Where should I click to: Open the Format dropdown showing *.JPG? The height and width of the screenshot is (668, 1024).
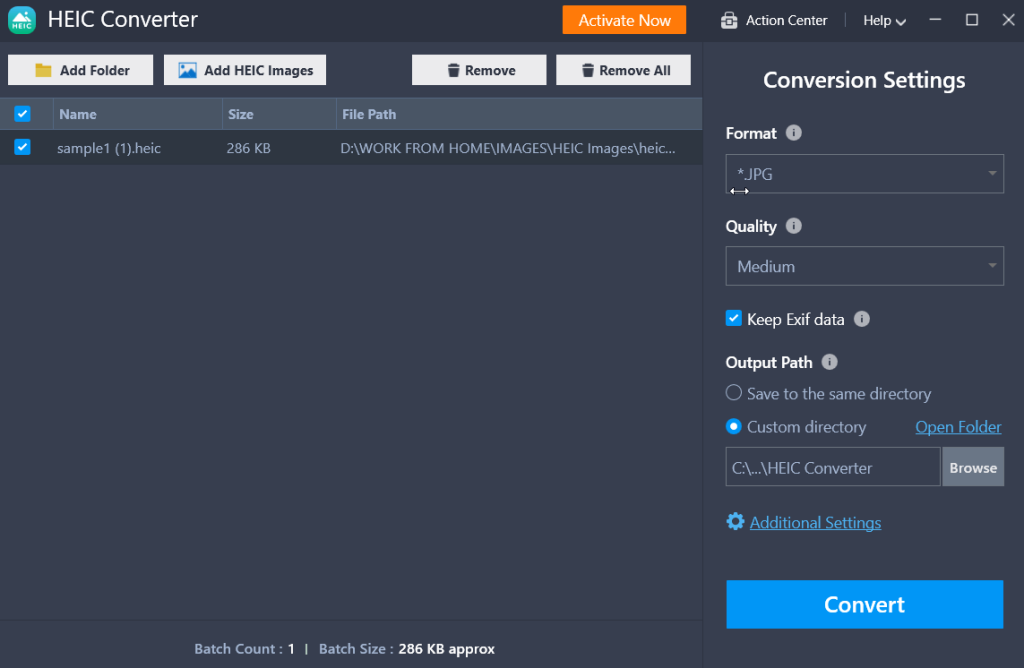(864, 174)
